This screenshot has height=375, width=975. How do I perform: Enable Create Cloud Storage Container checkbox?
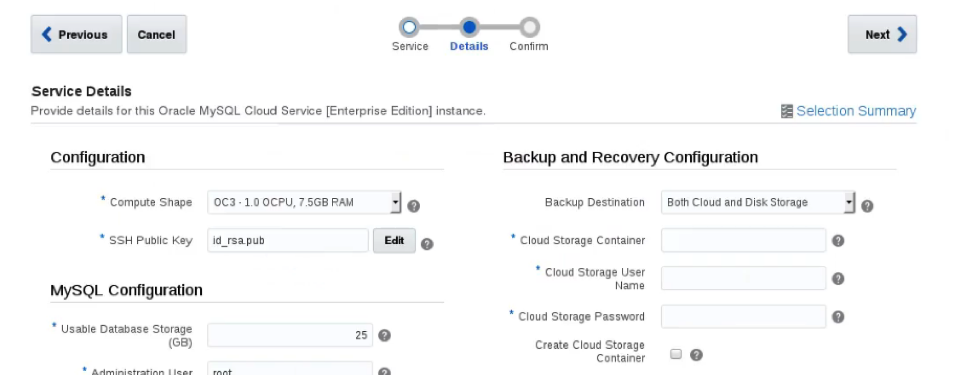[676, 354]
